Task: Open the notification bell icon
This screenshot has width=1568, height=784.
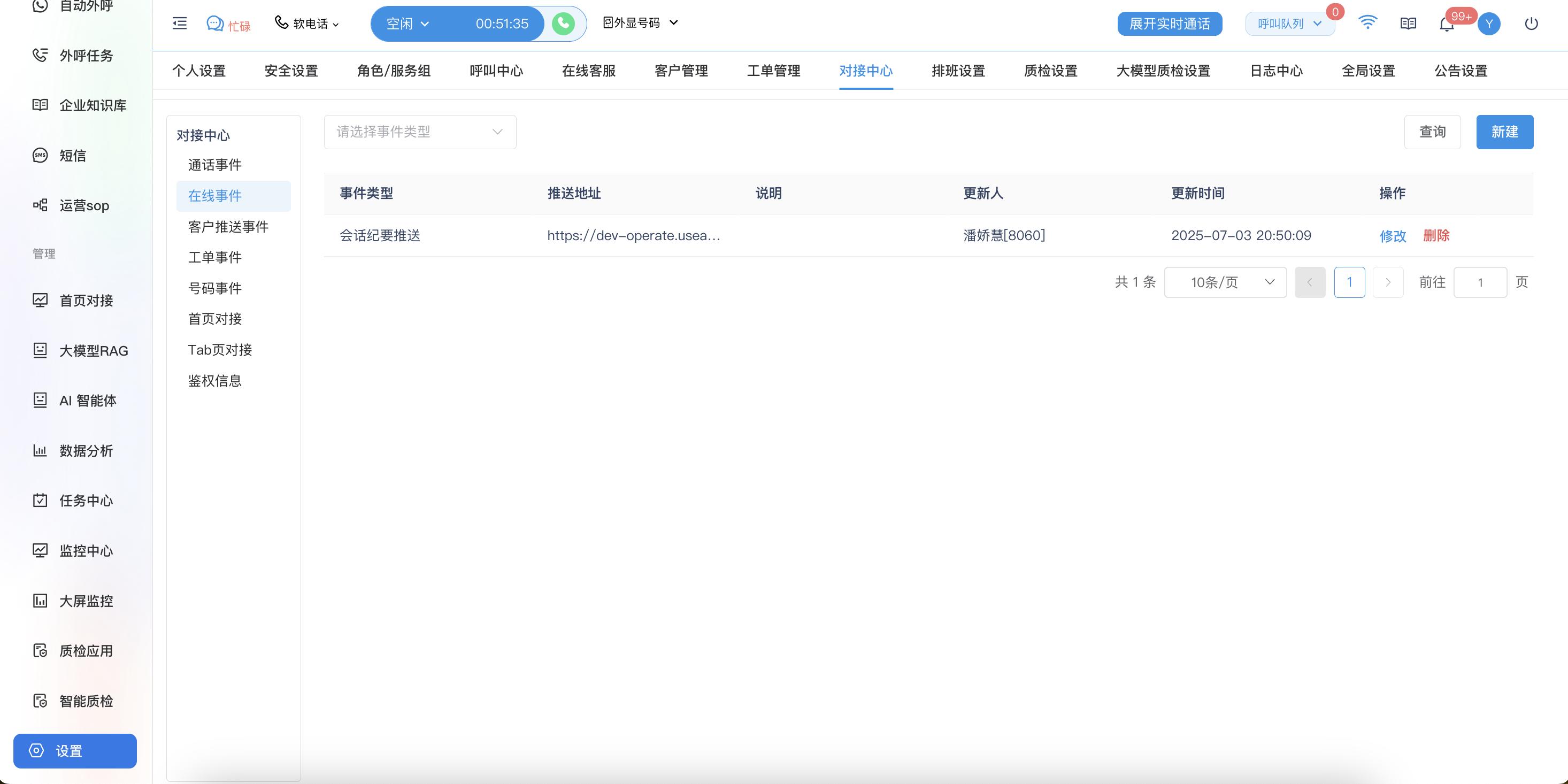Action: (x=1446, y=25)
